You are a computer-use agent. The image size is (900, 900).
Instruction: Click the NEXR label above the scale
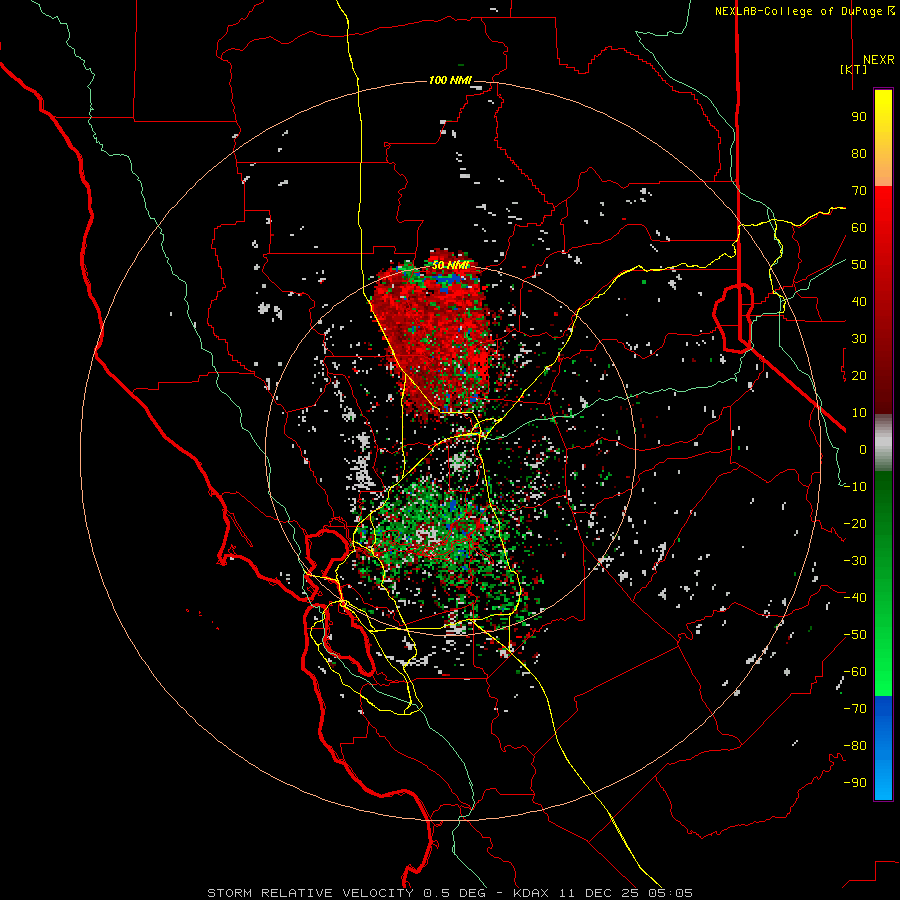coord(878,60)
